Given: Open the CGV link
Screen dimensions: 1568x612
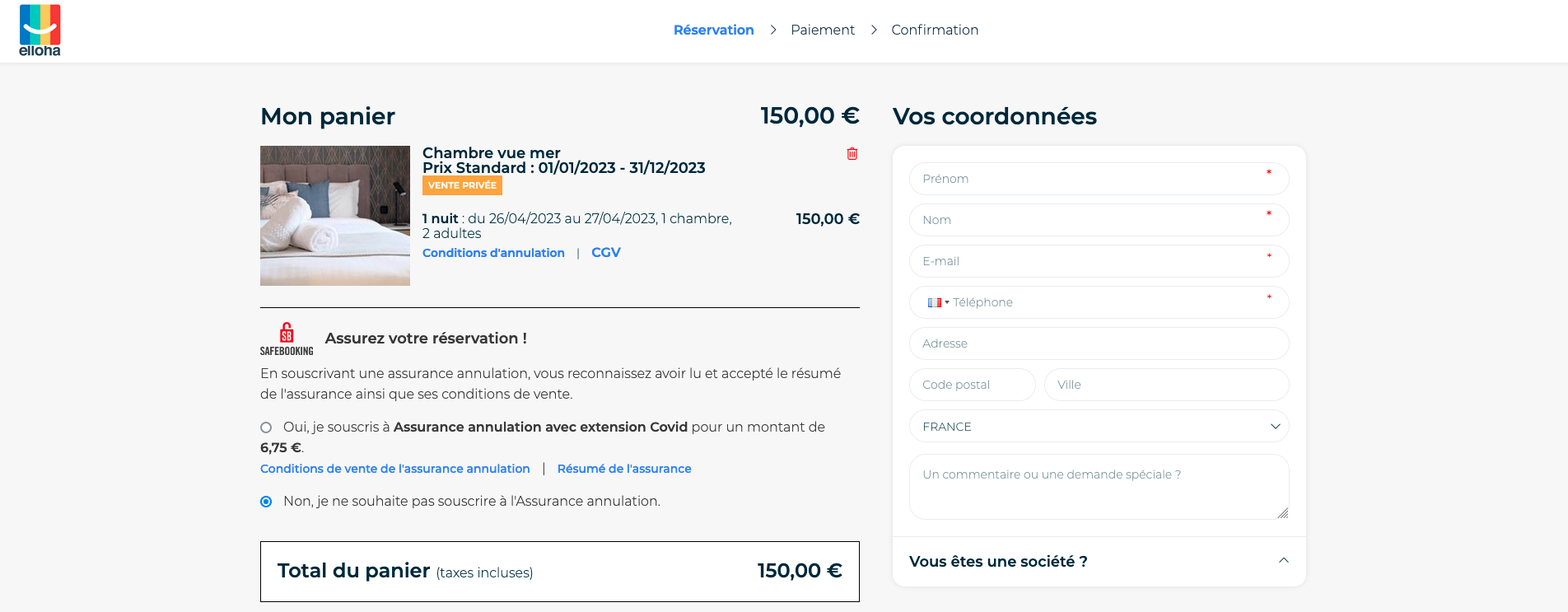Looking at the screenshot, I should [x=606, y=253].
